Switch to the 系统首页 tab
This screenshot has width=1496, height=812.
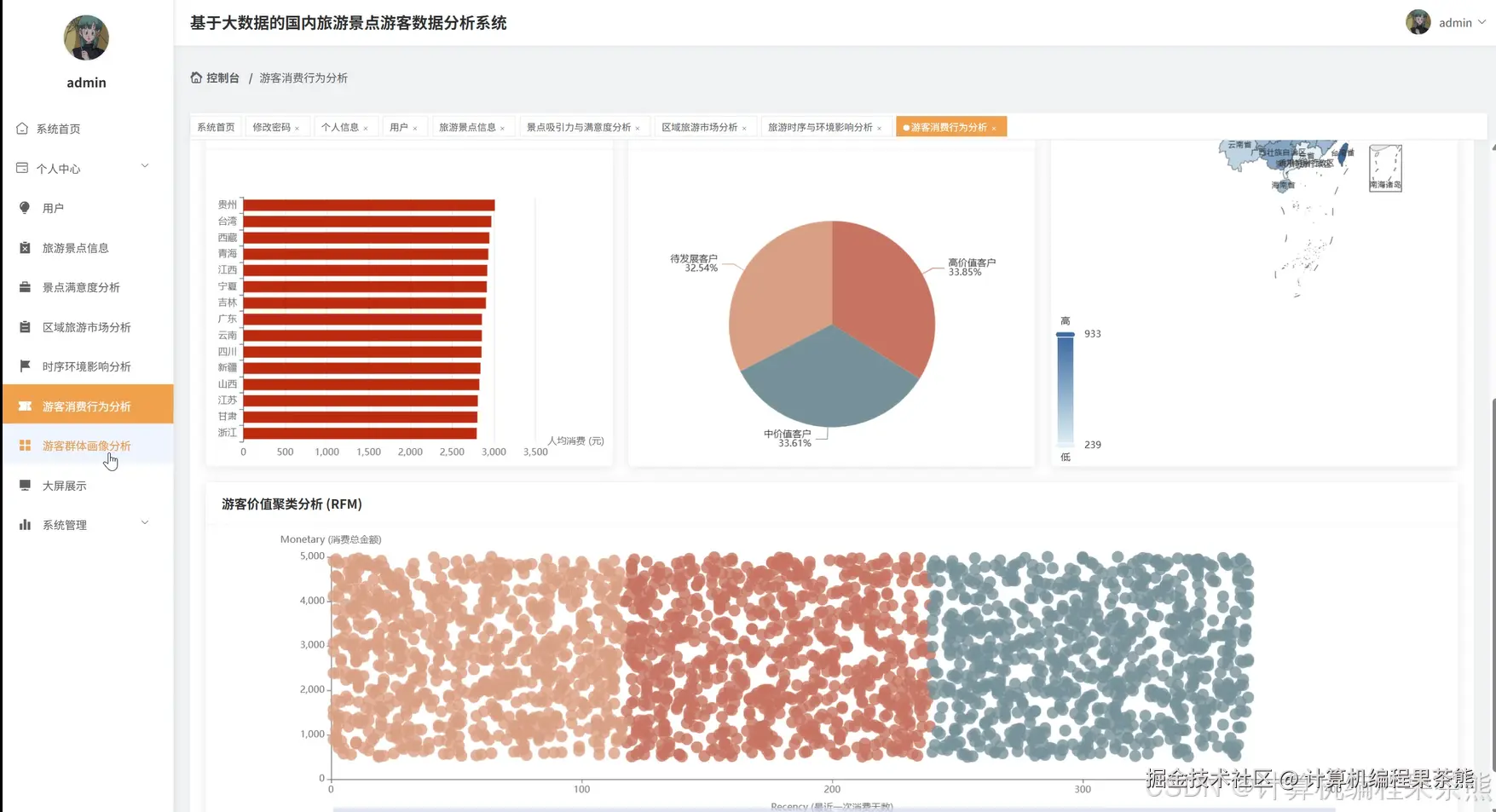click(216, 127)
